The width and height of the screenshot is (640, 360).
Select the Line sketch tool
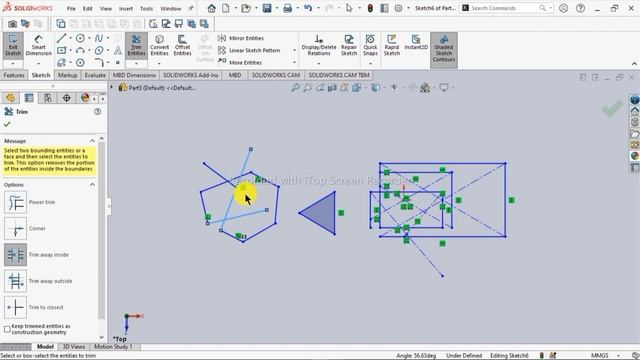61,38
